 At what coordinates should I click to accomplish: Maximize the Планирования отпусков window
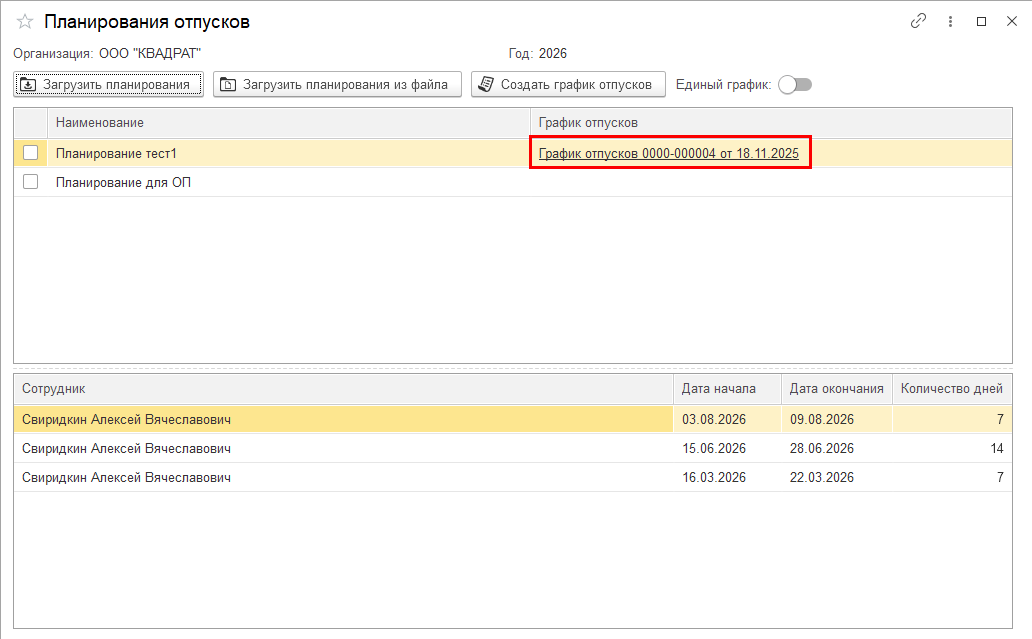tap(981, 21)
